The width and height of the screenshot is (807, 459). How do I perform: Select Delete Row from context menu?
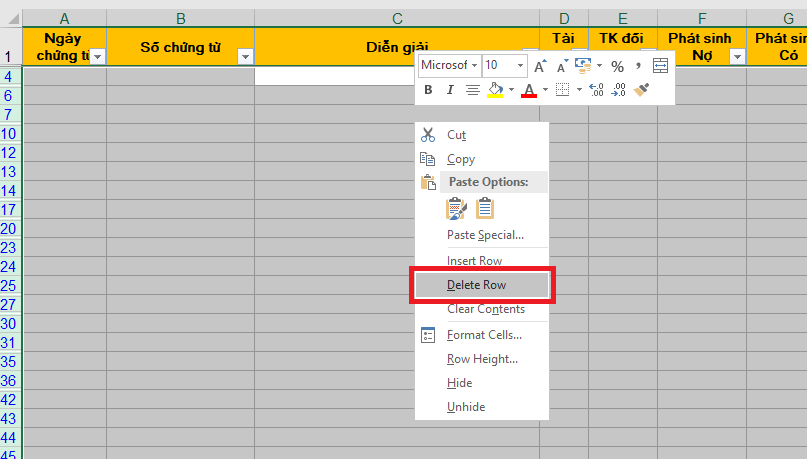click(477, 285)
